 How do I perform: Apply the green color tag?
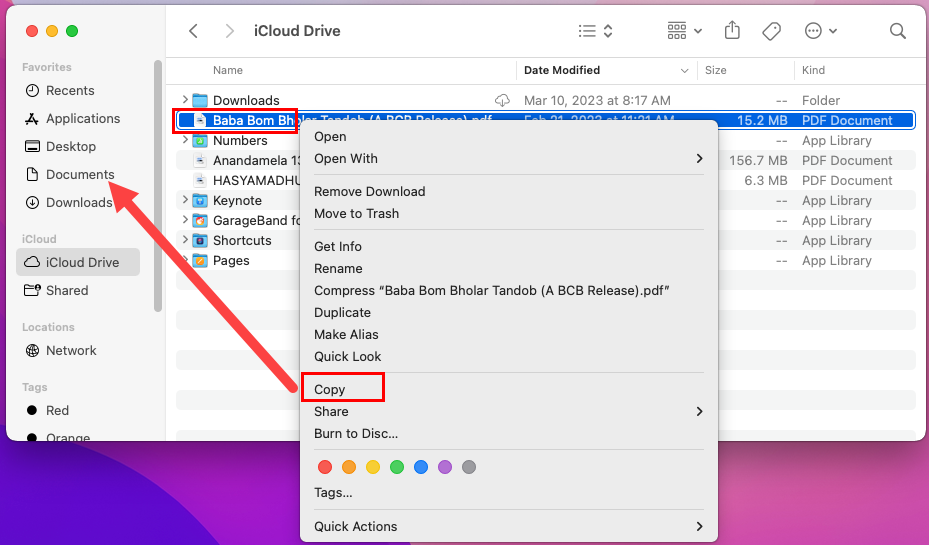click(397, 467)
